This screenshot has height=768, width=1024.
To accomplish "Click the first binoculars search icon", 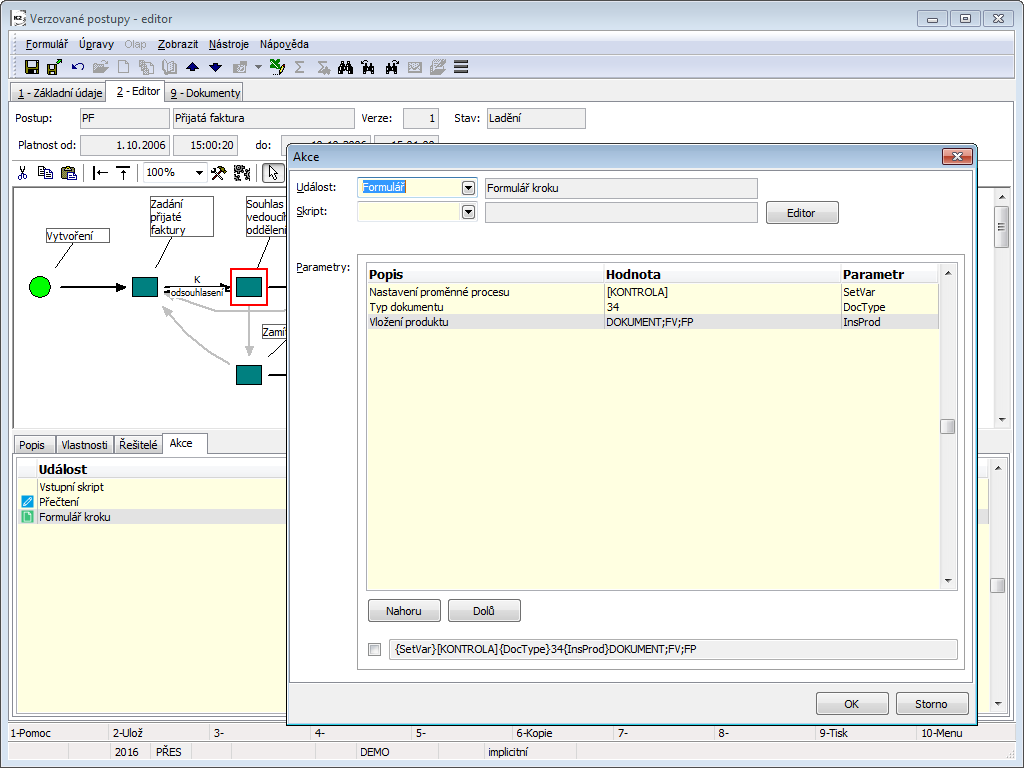I will coord(346,67).
